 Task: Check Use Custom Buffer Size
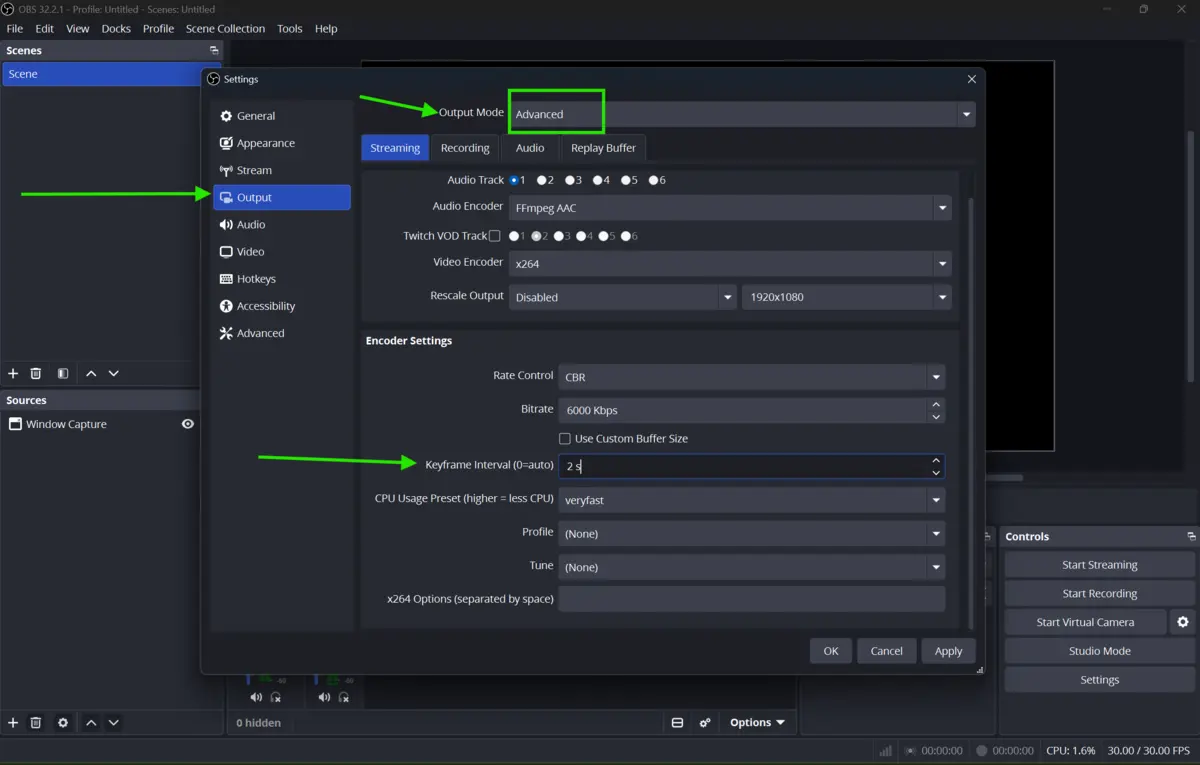click(x=565, y=438)
